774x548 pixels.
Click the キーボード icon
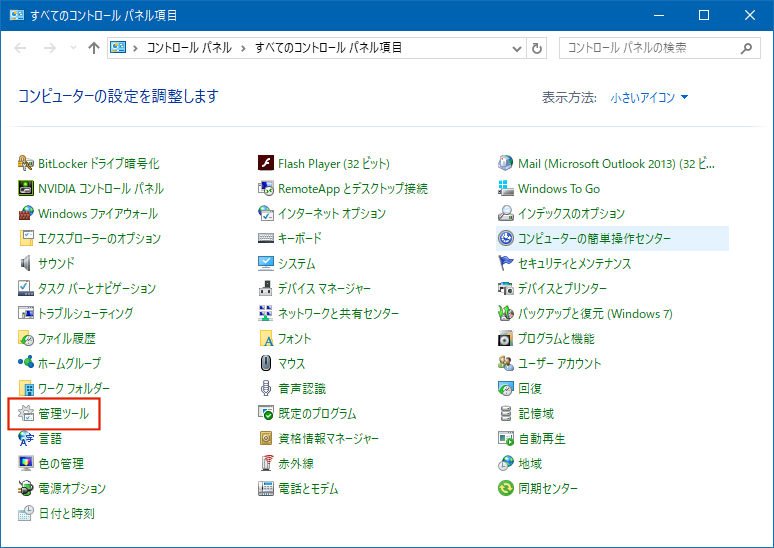coord(266,238)
